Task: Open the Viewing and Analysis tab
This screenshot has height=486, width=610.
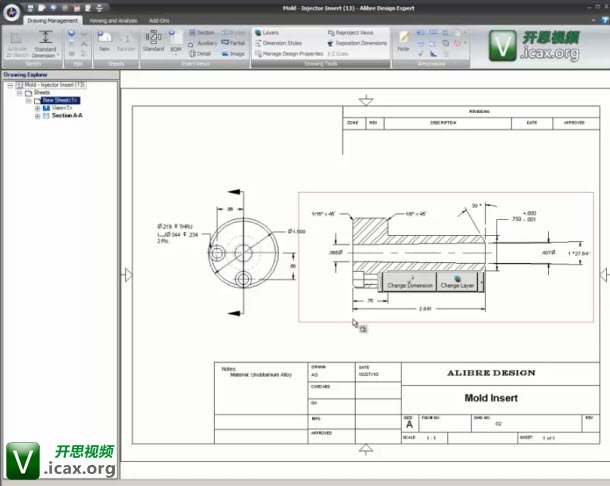Action: (x=113, y=21)
